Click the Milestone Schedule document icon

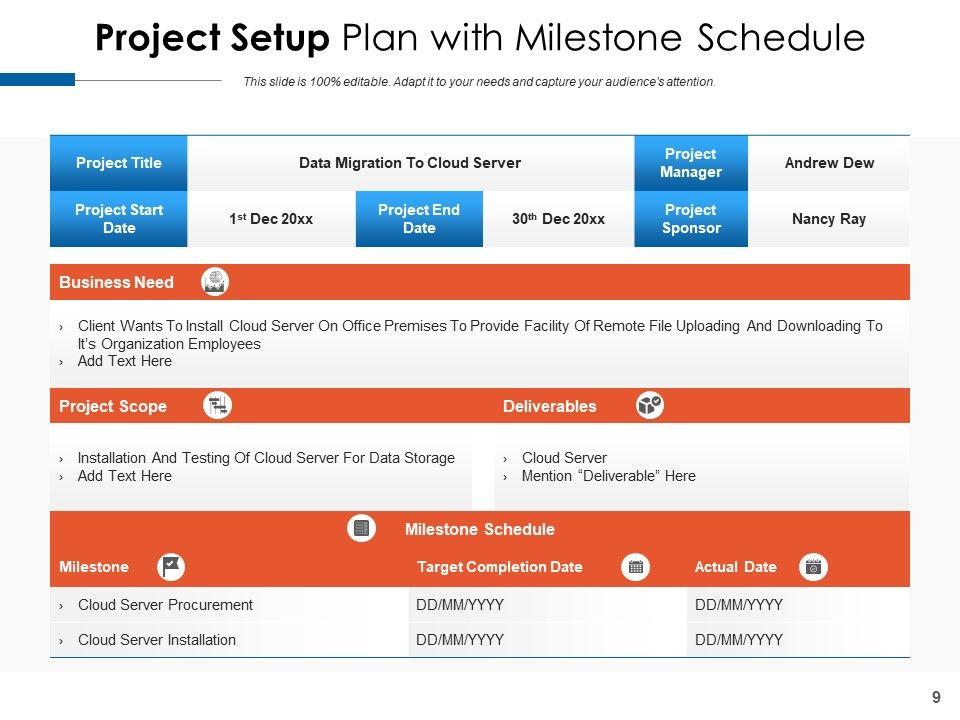[x=362, y=529]
